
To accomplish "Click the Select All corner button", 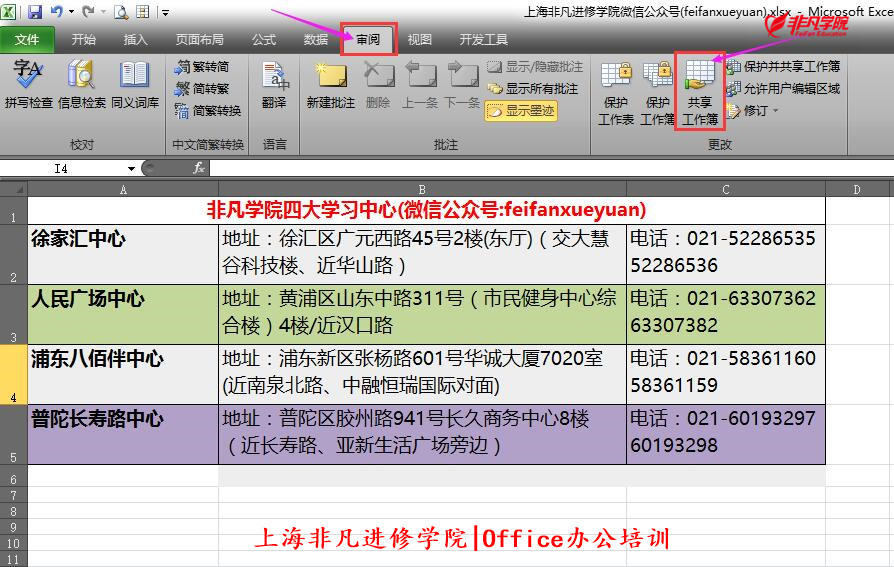I will tap(14, 189).
